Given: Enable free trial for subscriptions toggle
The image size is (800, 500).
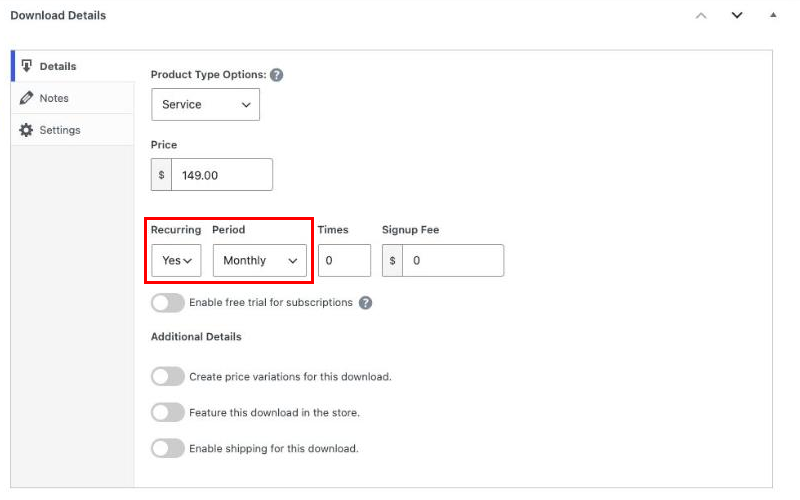Looking at the screenshot, I should [168, 303].
